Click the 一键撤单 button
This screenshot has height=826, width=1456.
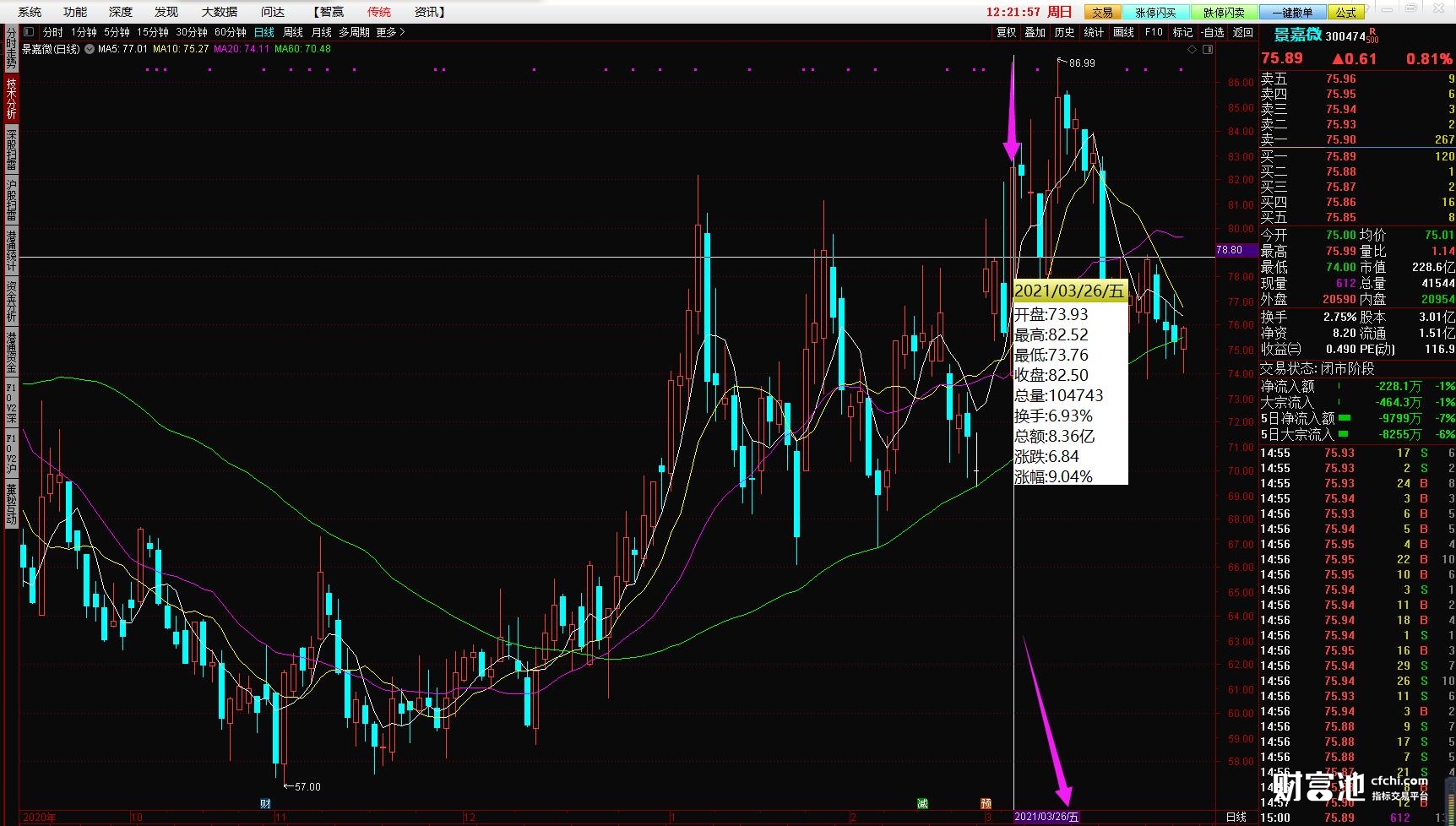pos(1292,12)
